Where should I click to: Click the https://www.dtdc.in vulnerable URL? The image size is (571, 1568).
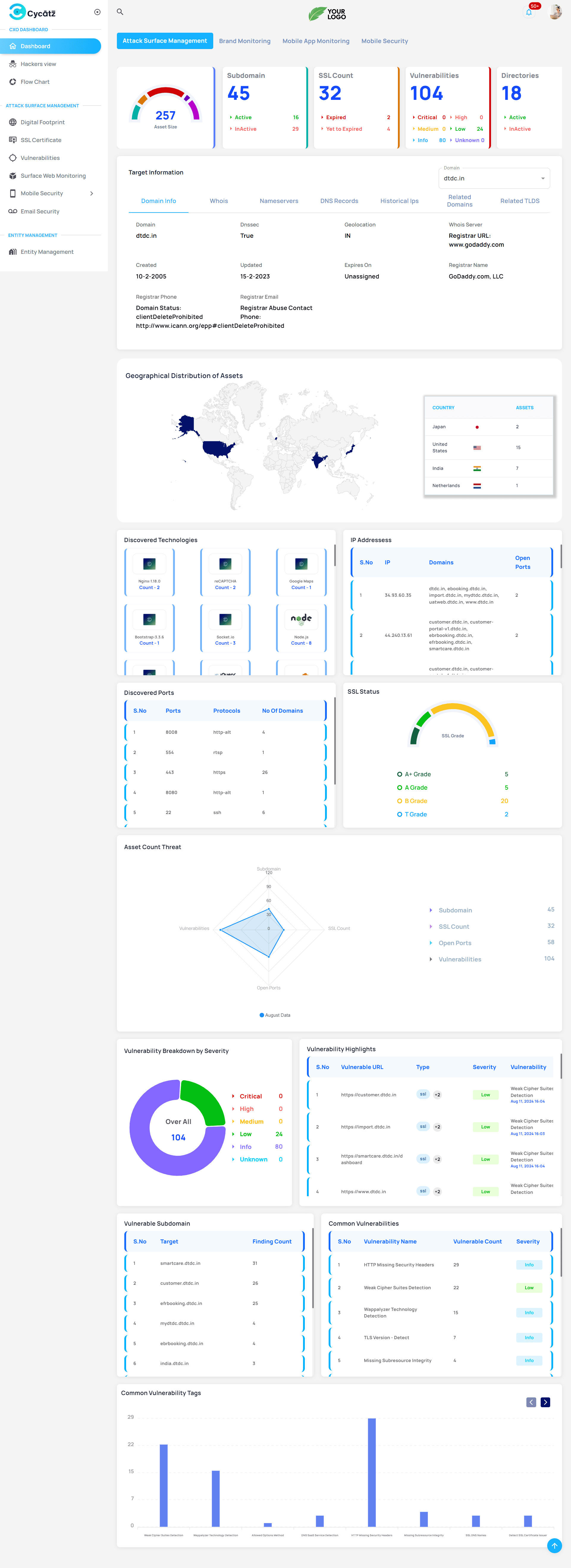(x=363, y=1192)
